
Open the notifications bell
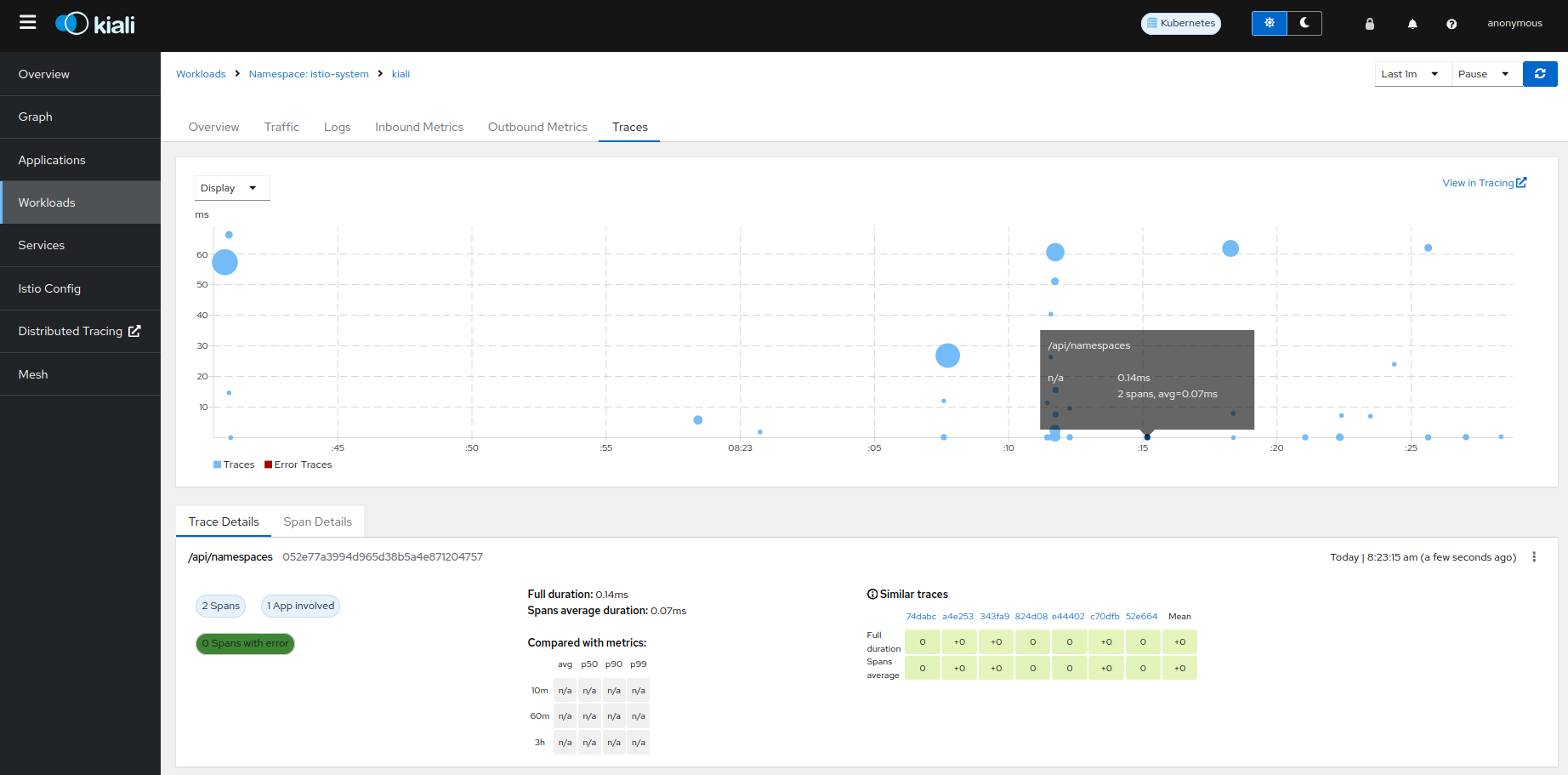tap(1412, 24)
